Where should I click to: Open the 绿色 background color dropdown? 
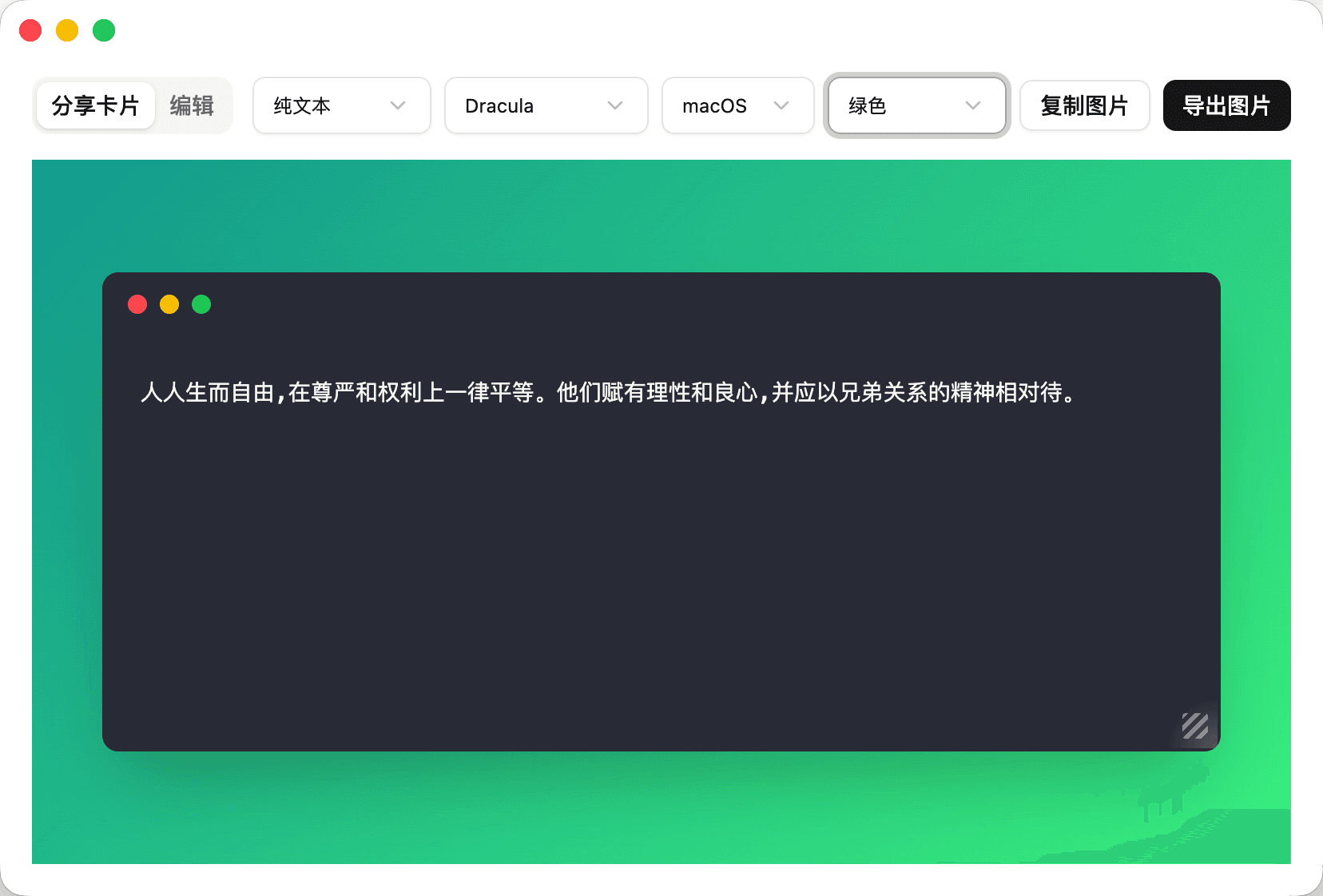pos(917,105)
